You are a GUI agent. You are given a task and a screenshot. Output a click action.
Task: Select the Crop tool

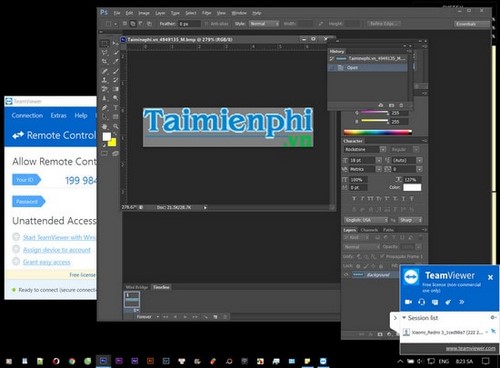click(105, 62)
